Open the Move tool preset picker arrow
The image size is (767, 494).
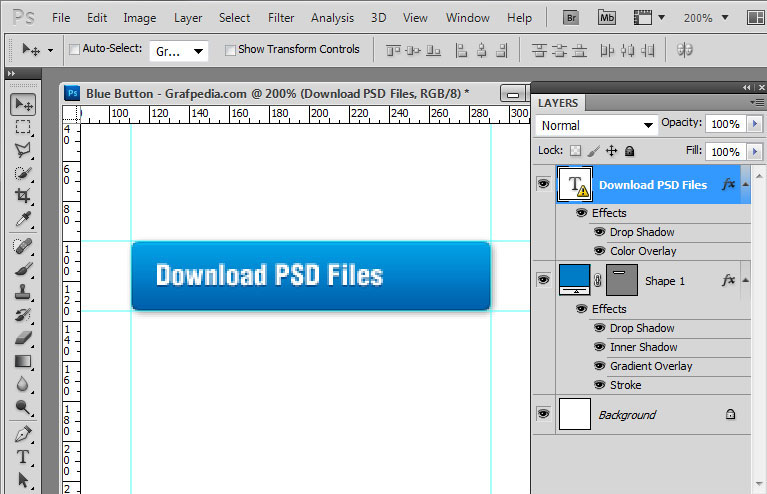coord(50,50)
